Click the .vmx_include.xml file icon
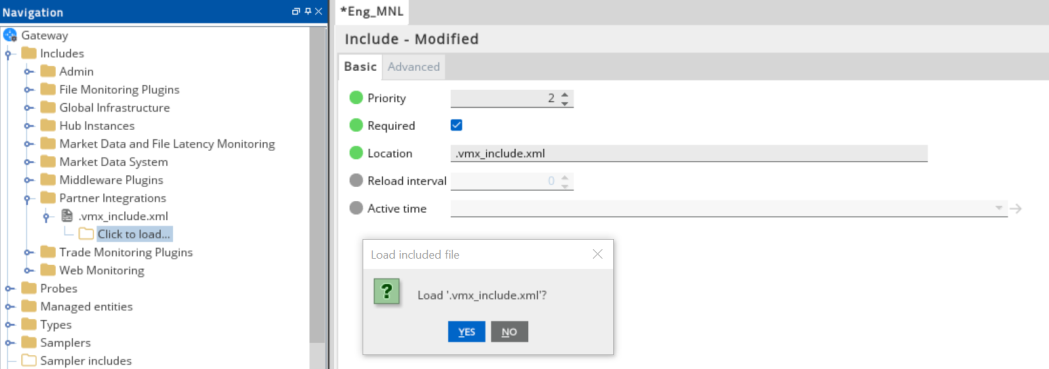This screenshot has width=1049, height=369. coord(67,216)
